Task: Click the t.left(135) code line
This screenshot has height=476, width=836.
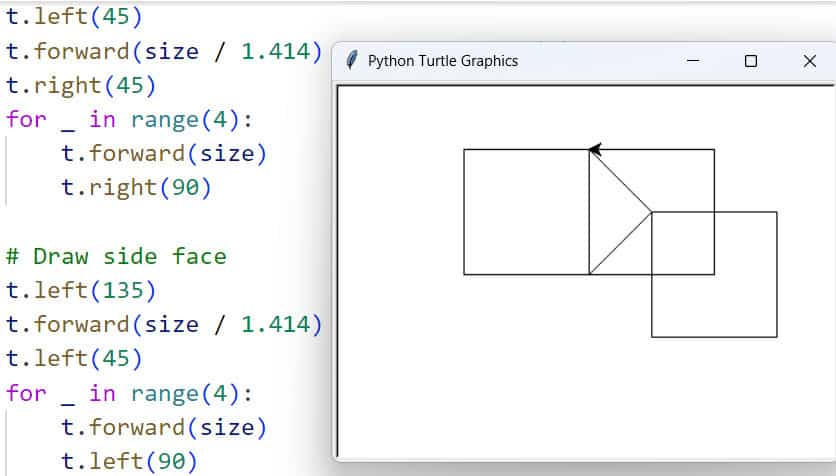Action: click(x=81, y=291)
